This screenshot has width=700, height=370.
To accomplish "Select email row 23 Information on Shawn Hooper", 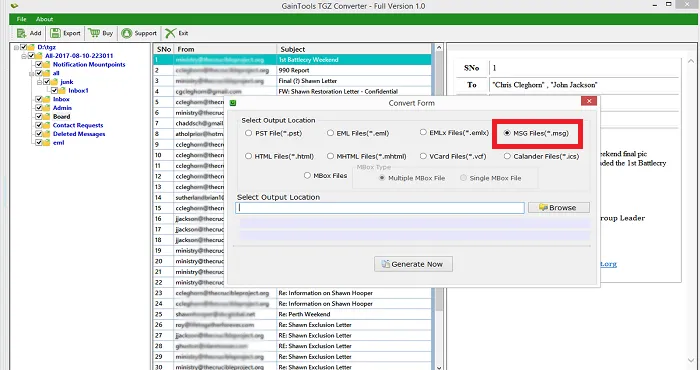I will (x=293, y=293).
